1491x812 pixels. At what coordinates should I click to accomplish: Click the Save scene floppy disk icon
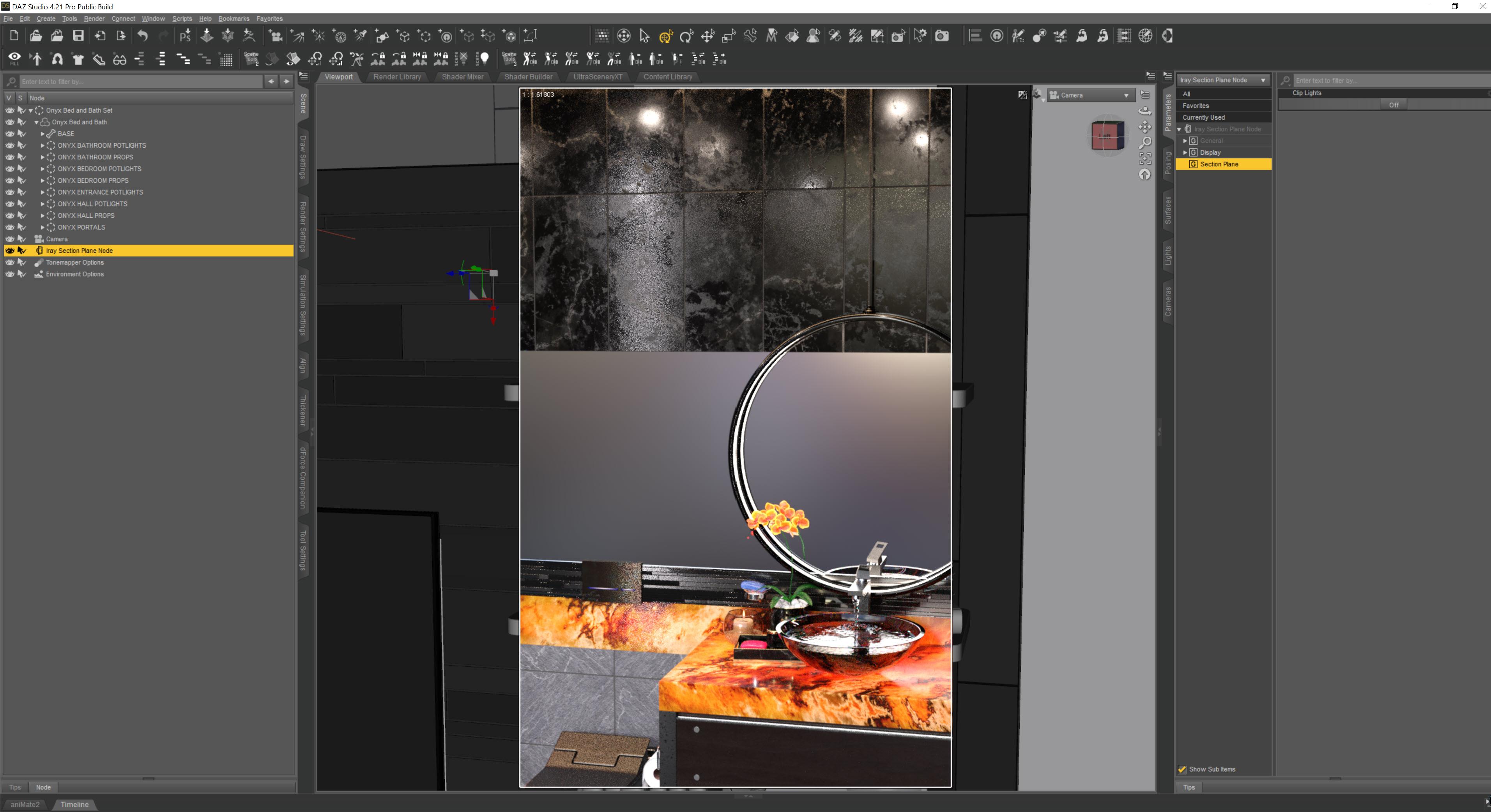click(x=78, y=36)
